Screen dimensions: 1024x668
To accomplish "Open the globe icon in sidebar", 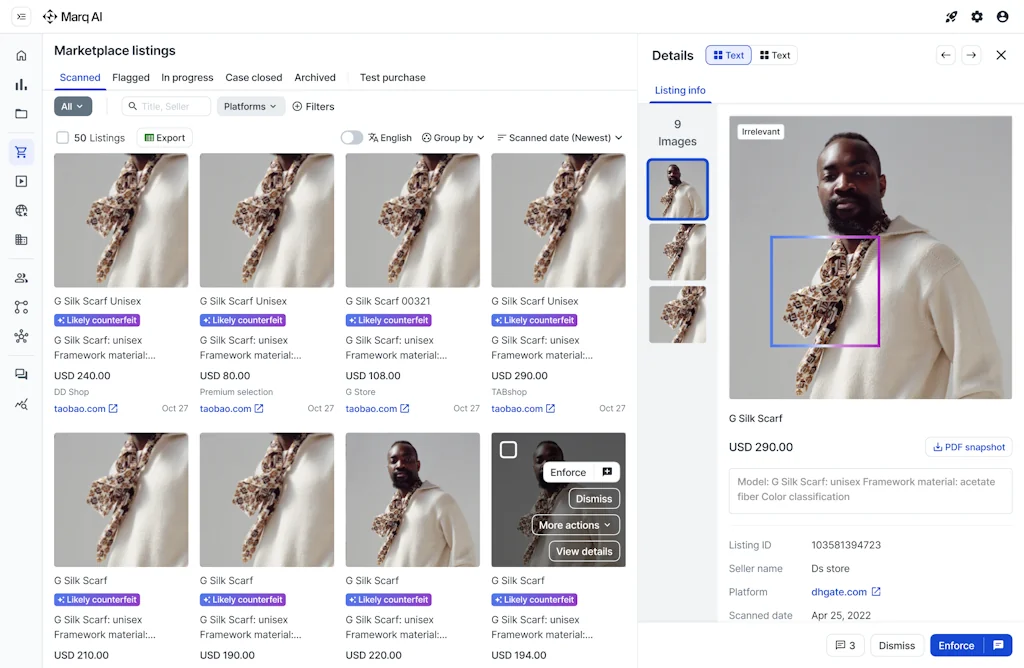I will click(x=21, y=210).
